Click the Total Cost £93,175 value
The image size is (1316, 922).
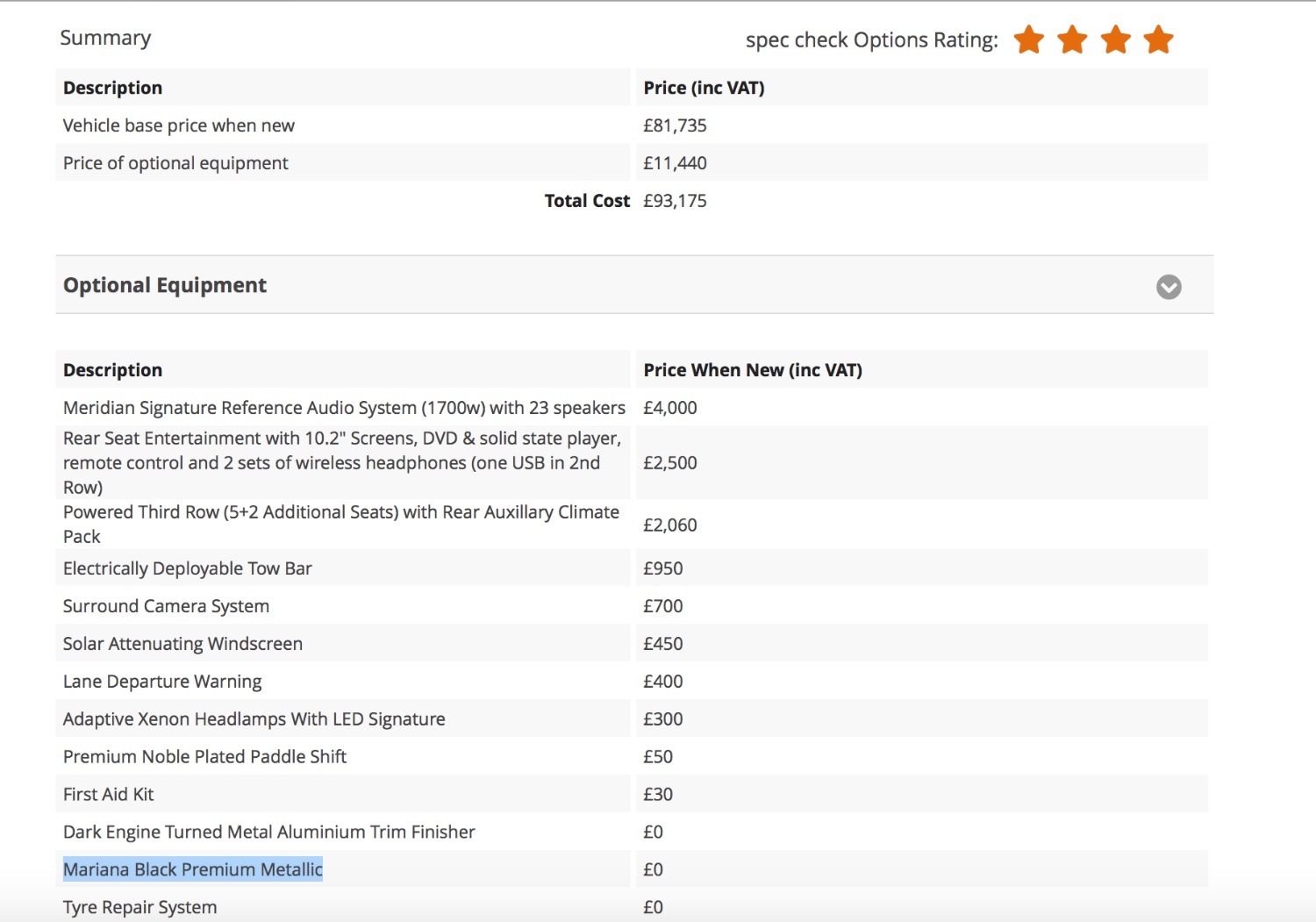tap(675, 201)
